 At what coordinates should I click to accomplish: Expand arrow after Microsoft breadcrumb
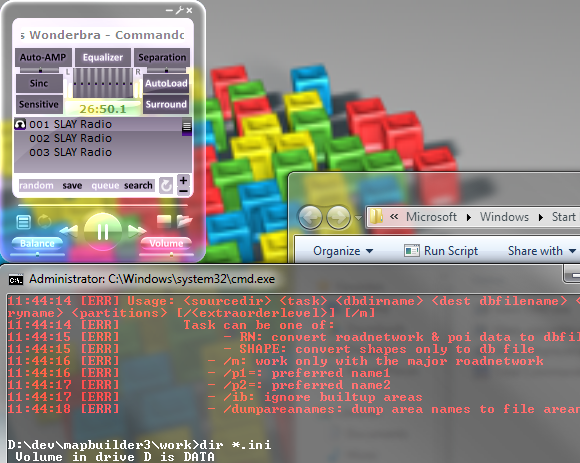click(x=469, y=217)
